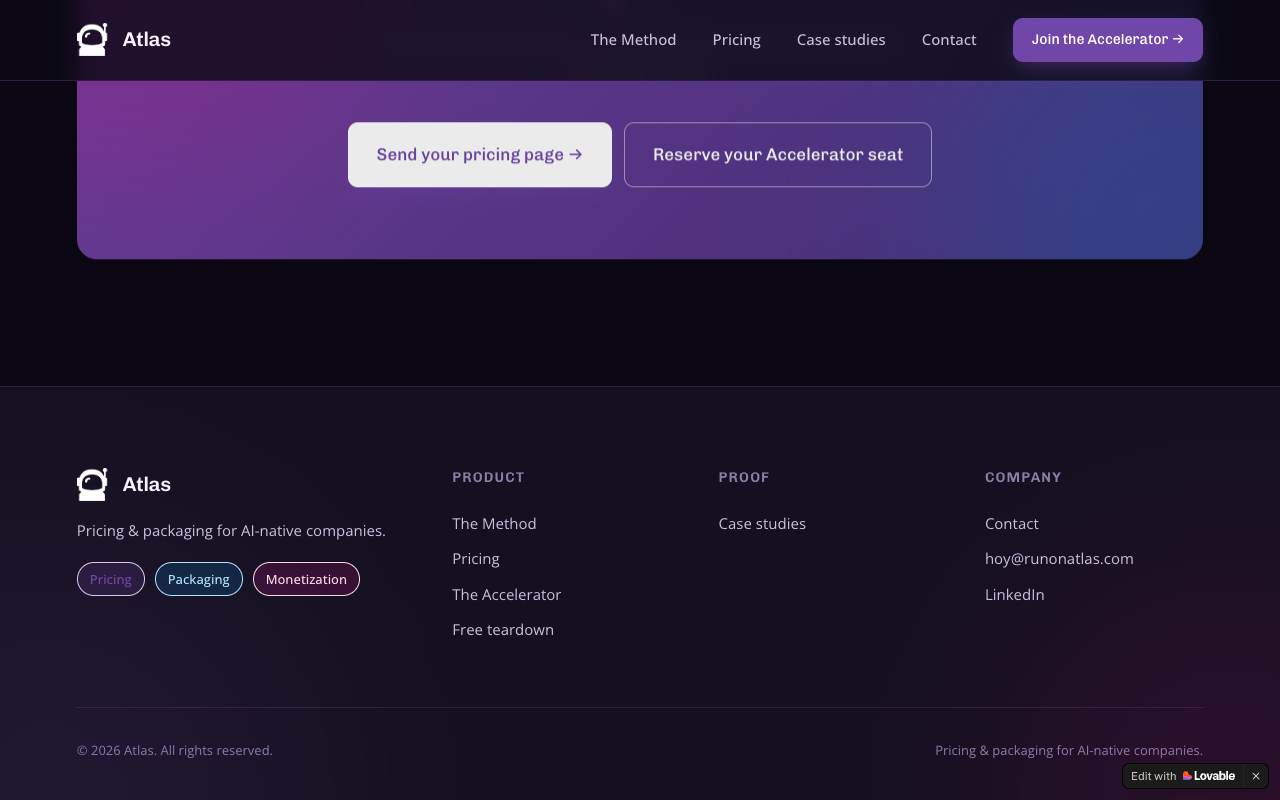Image resolution: width=1280 pixels, height=800 pixels.
Task: Click the Atlas astronaut logo in header
Action: pos(92,39)
